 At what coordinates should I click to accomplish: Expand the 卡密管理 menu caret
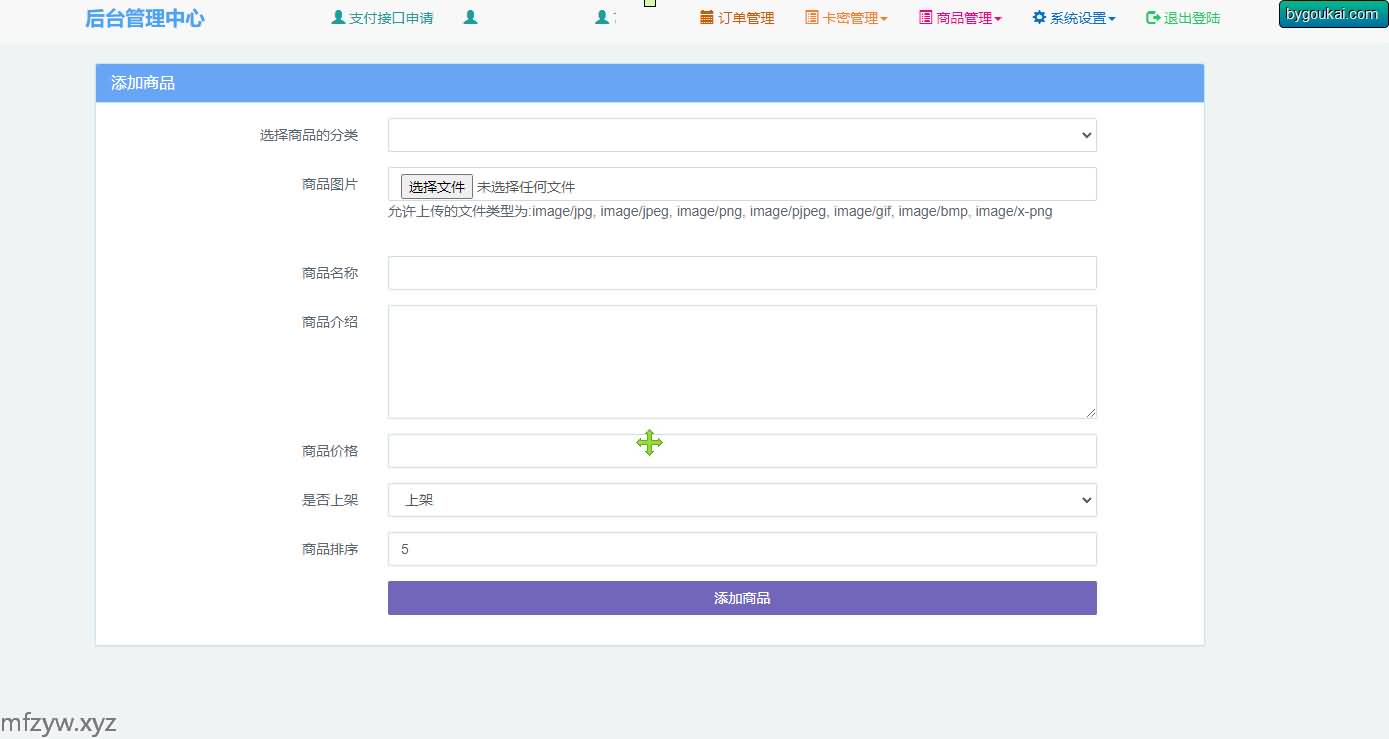884,19
